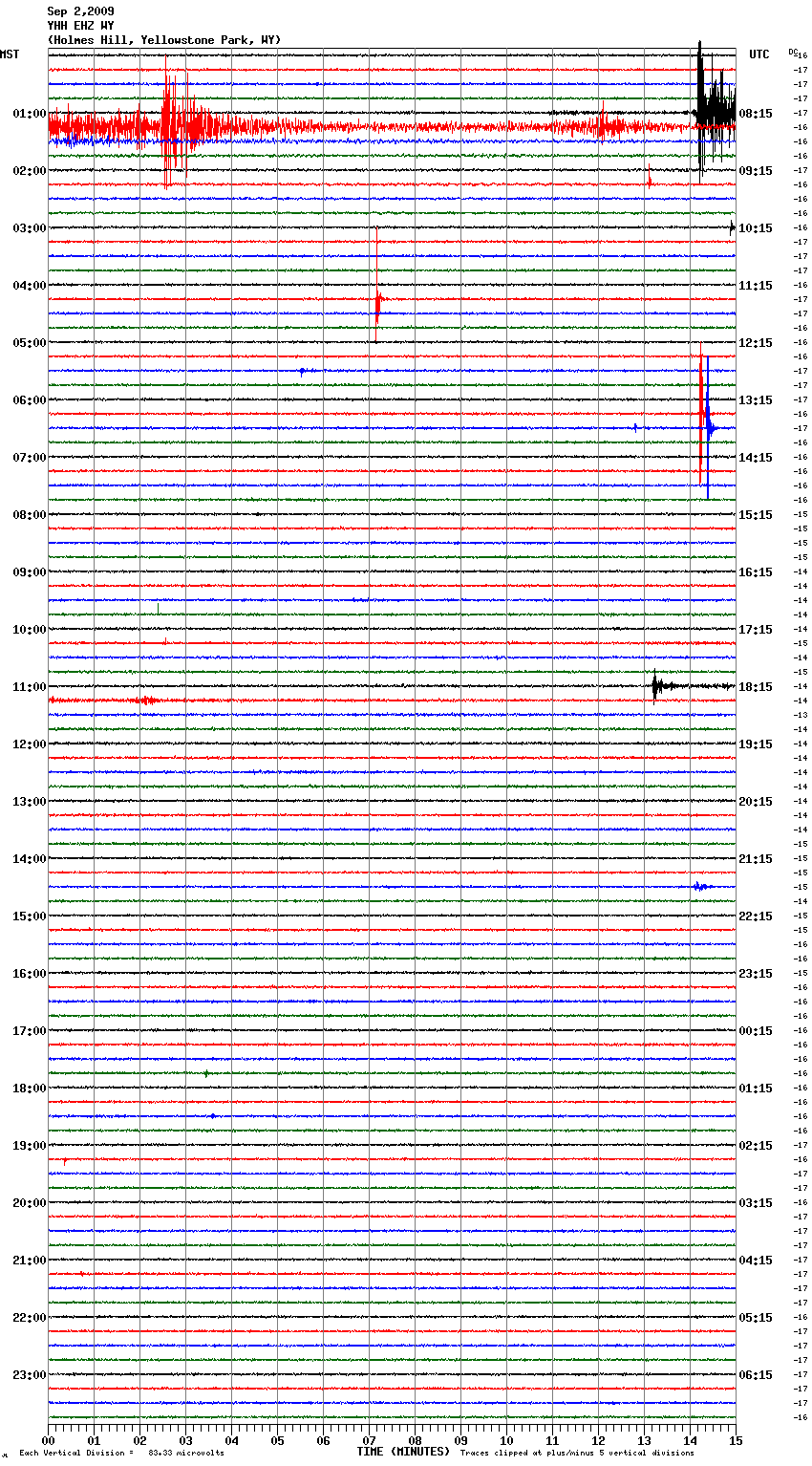The width and height of the screenshot is (812, 1466).
Task: Click the 'UTC' axis label
Action: click(x=759, y=54)
